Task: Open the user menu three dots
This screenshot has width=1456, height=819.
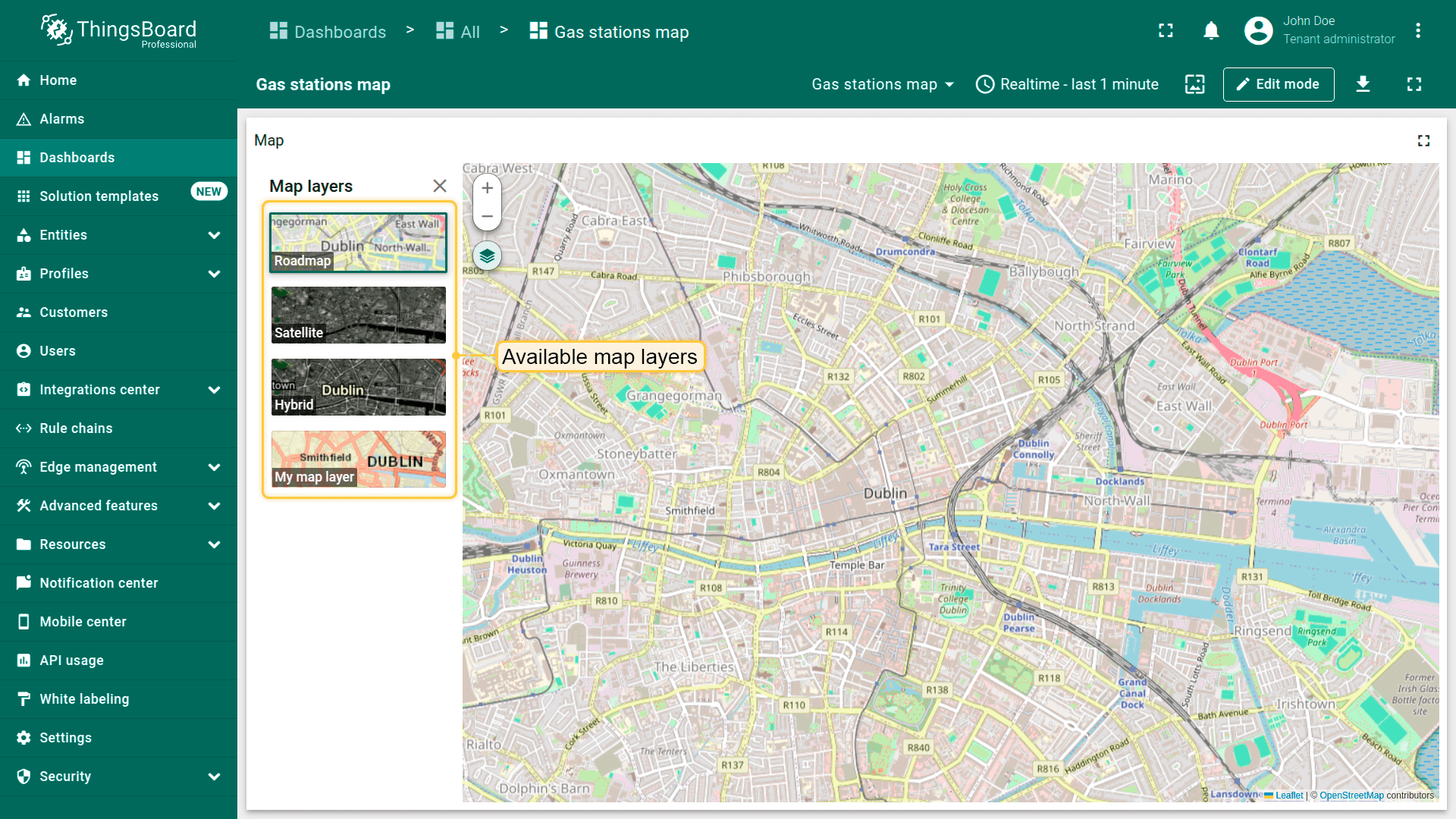Action: 1417,30
